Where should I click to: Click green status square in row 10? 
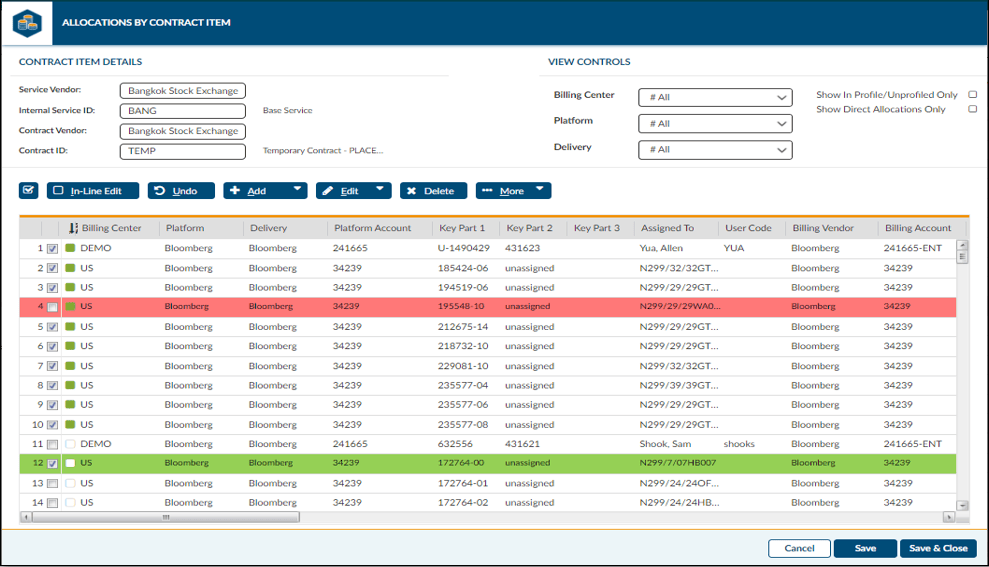(70, 424)
